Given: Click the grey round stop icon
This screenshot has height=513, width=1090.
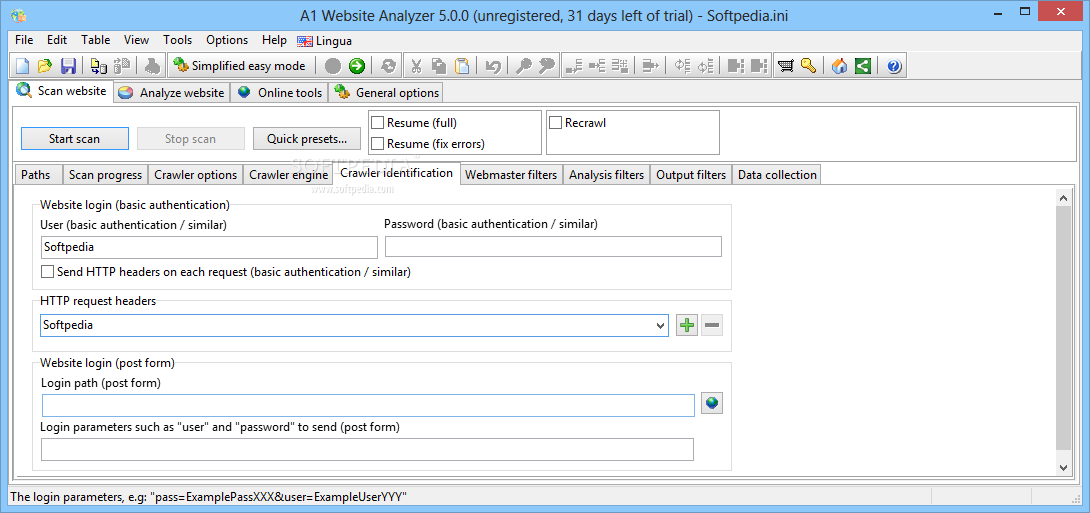Looking at the screenshot, I should (x=333, y=66).
